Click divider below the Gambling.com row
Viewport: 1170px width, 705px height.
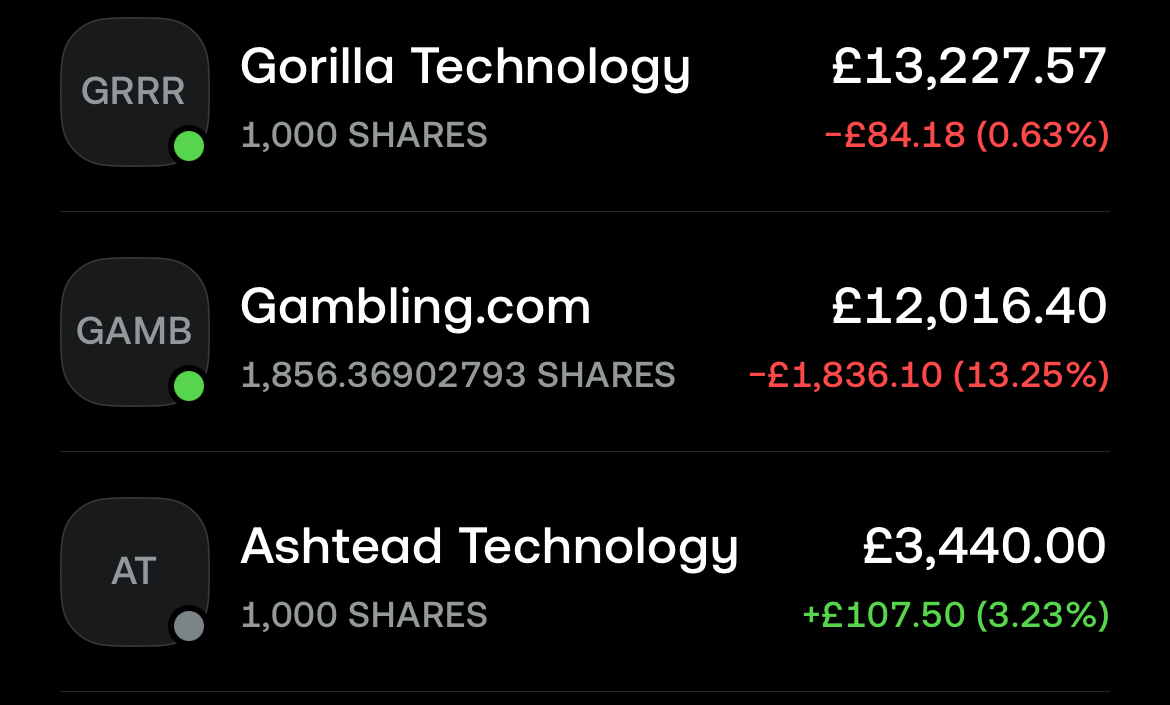pyautogui.click(x=585, y=452)
